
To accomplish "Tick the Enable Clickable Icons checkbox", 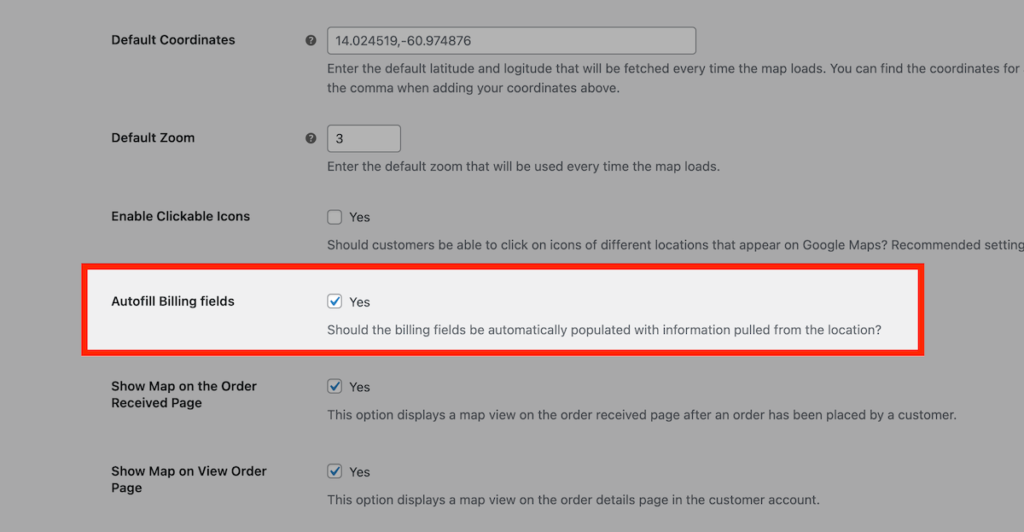I will point(334,217).
